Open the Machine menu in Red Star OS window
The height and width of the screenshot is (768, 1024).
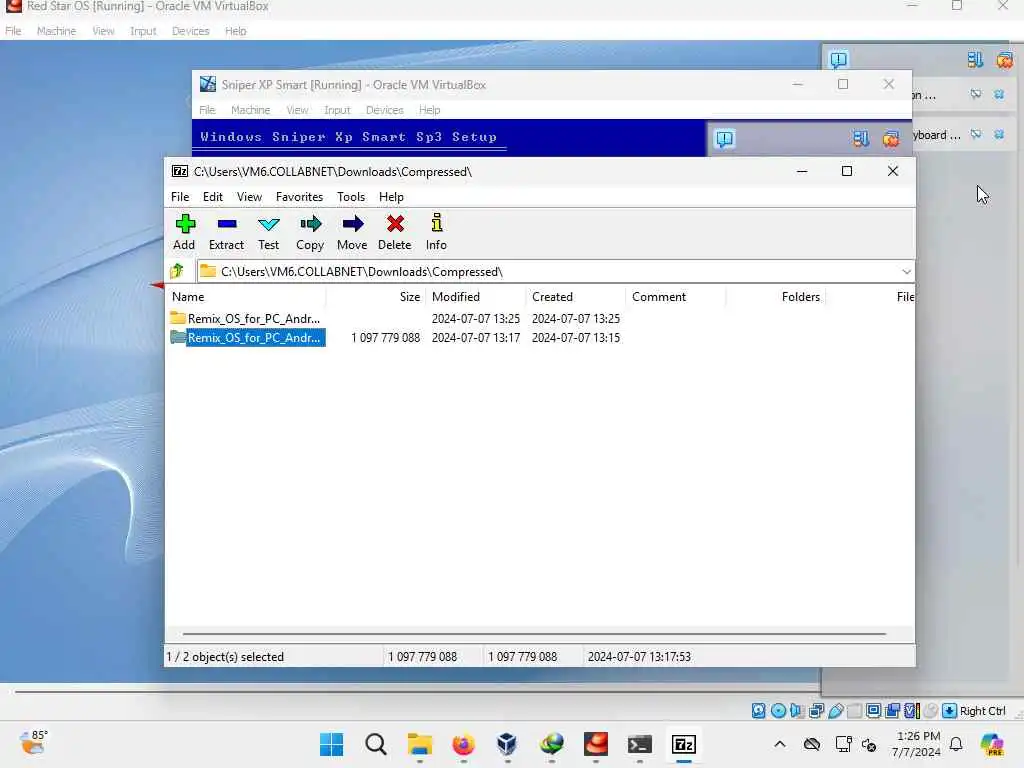(x=56, y=31)
